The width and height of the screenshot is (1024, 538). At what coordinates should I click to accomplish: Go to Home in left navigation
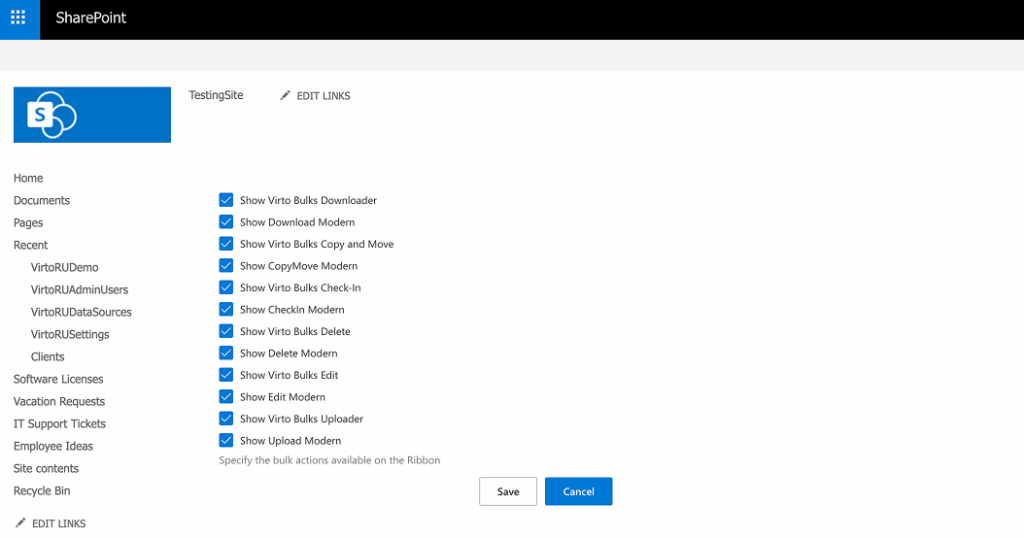28,178
